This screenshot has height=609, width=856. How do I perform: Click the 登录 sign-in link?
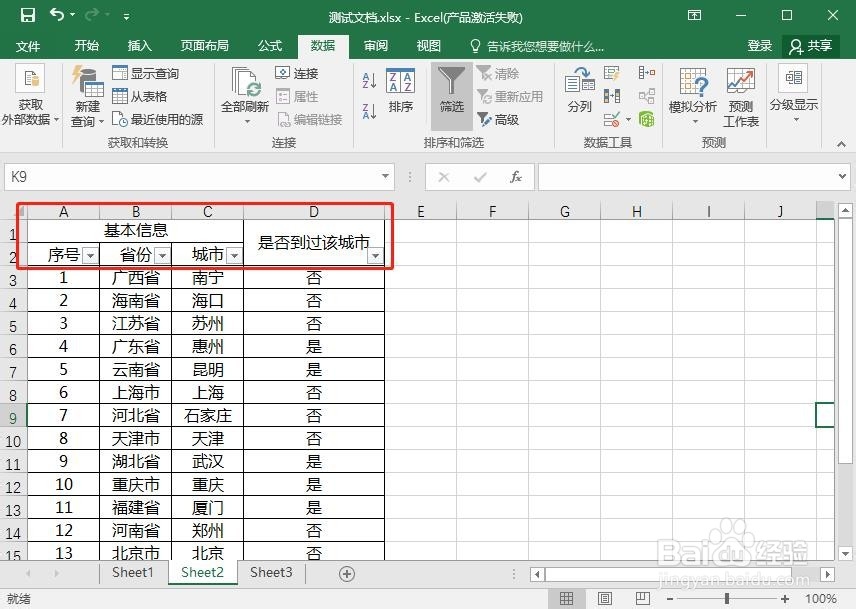pyautogui.click(x=759, y=45)
